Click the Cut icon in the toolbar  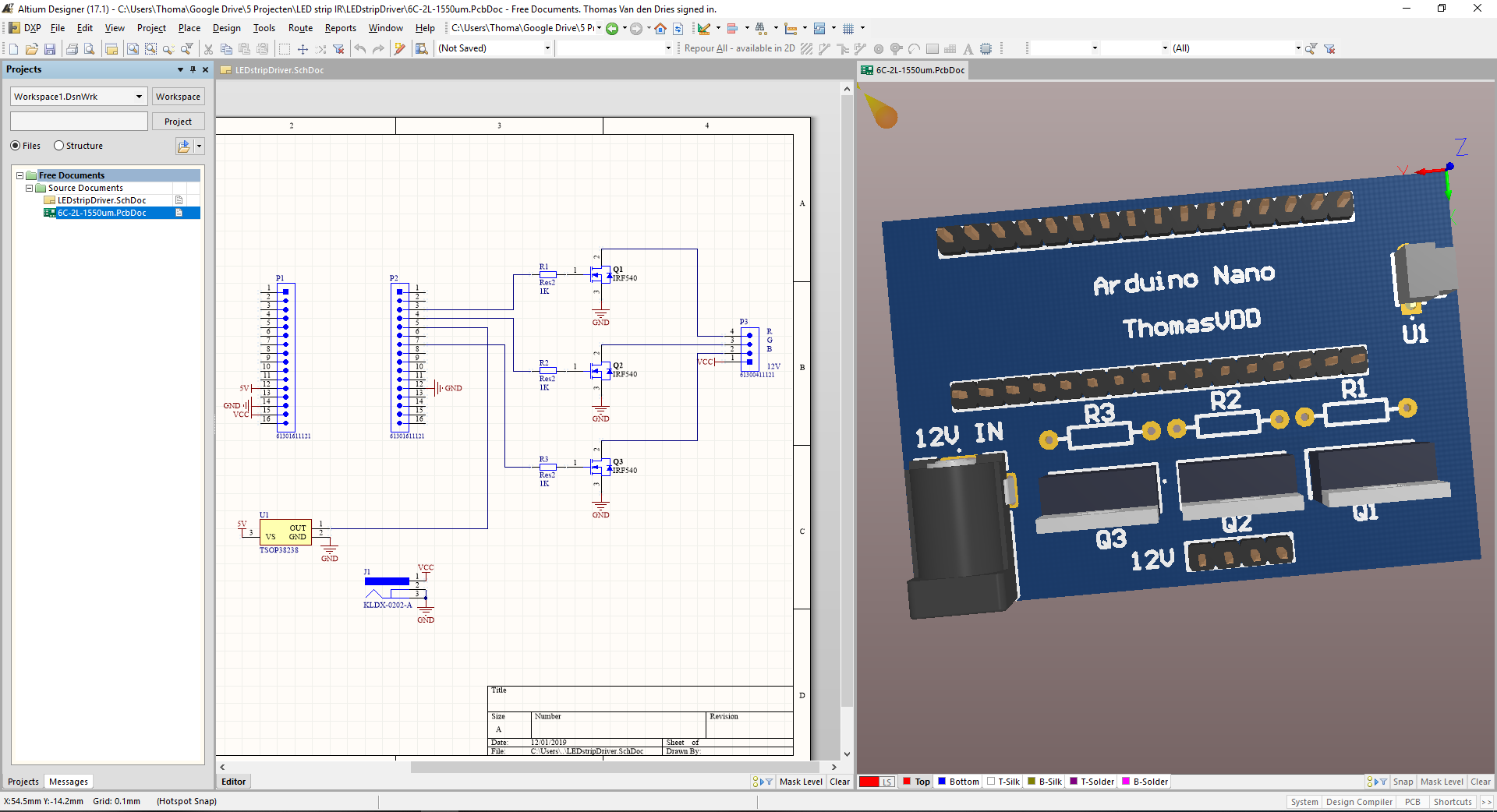coord(208,48)
